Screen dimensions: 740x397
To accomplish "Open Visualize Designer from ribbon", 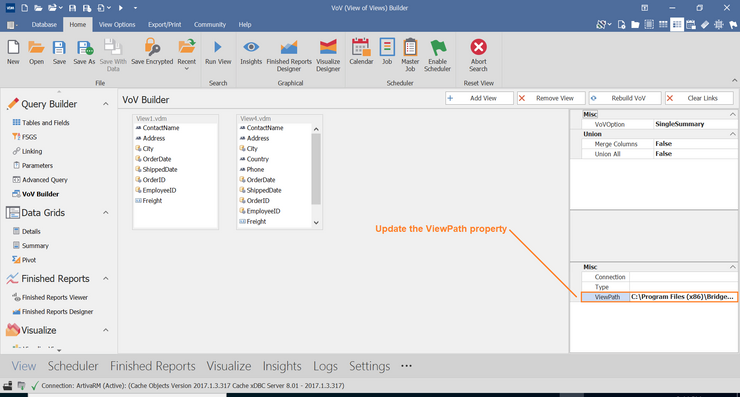I will tap(328, 55).
